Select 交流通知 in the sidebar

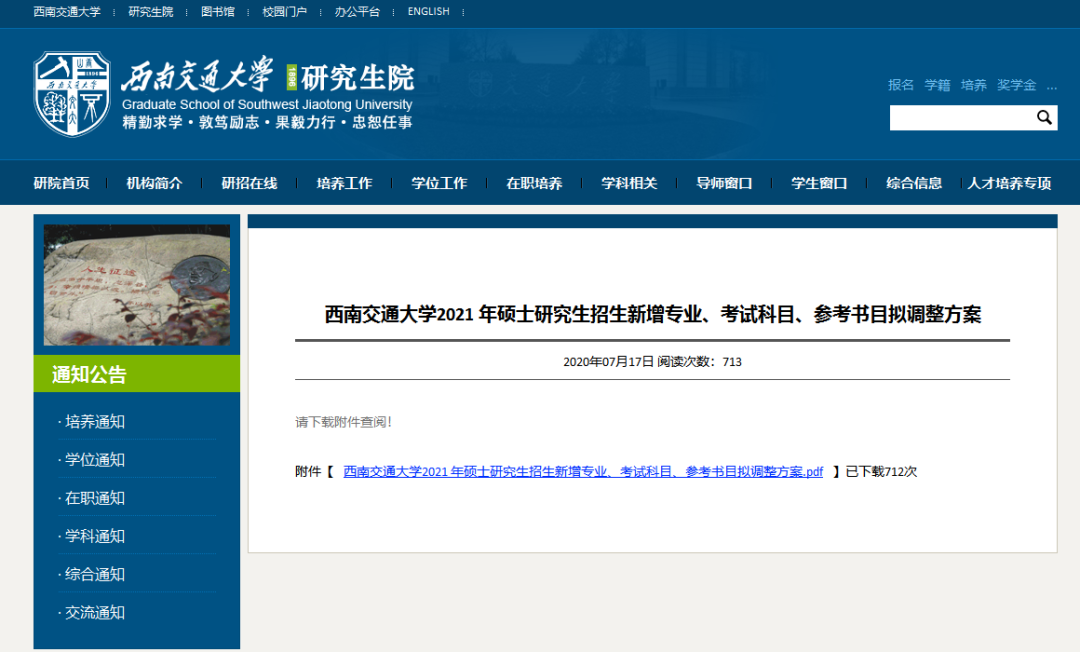click(x=94, y=613)
